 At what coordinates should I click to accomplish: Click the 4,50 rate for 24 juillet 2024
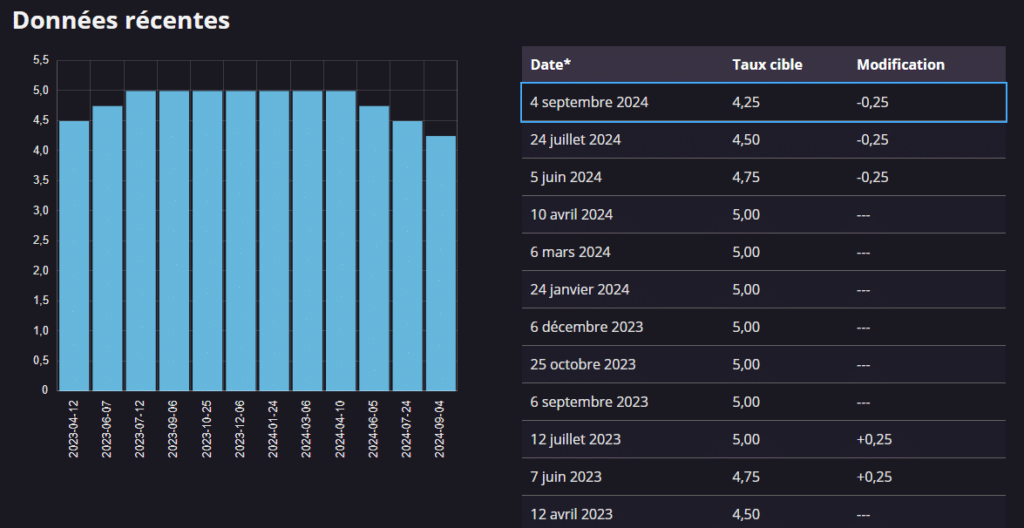746,140
